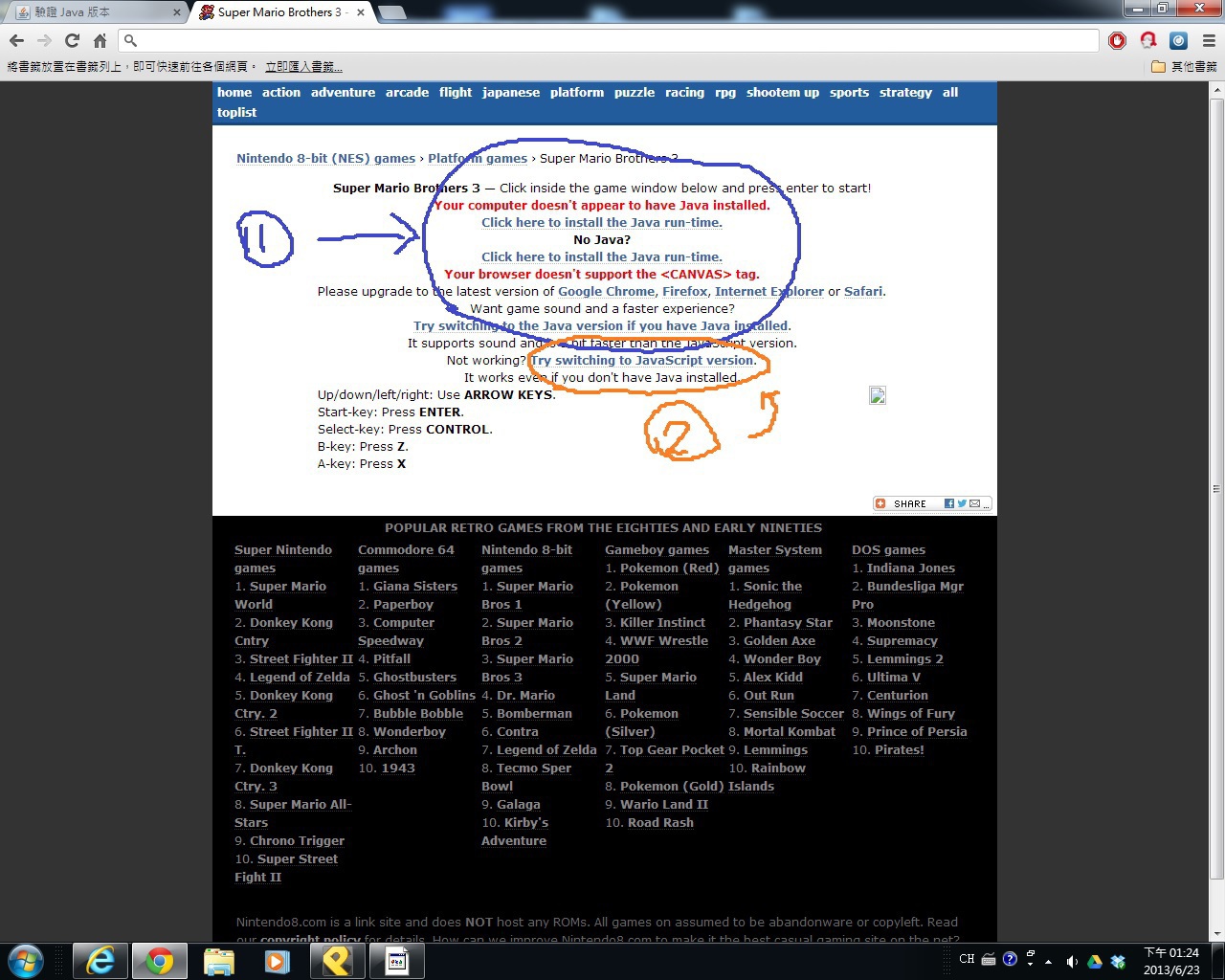Screen dimensions: 1225x980
Task: Open Nintendo 8-bit (NES) games breadcrumb
Action: point(326,158)
